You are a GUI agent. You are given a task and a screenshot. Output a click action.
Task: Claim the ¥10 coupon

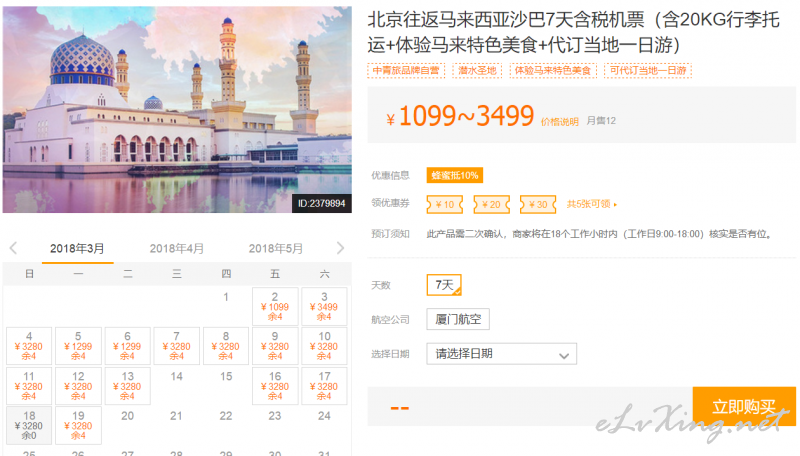[x=445, y=205]
